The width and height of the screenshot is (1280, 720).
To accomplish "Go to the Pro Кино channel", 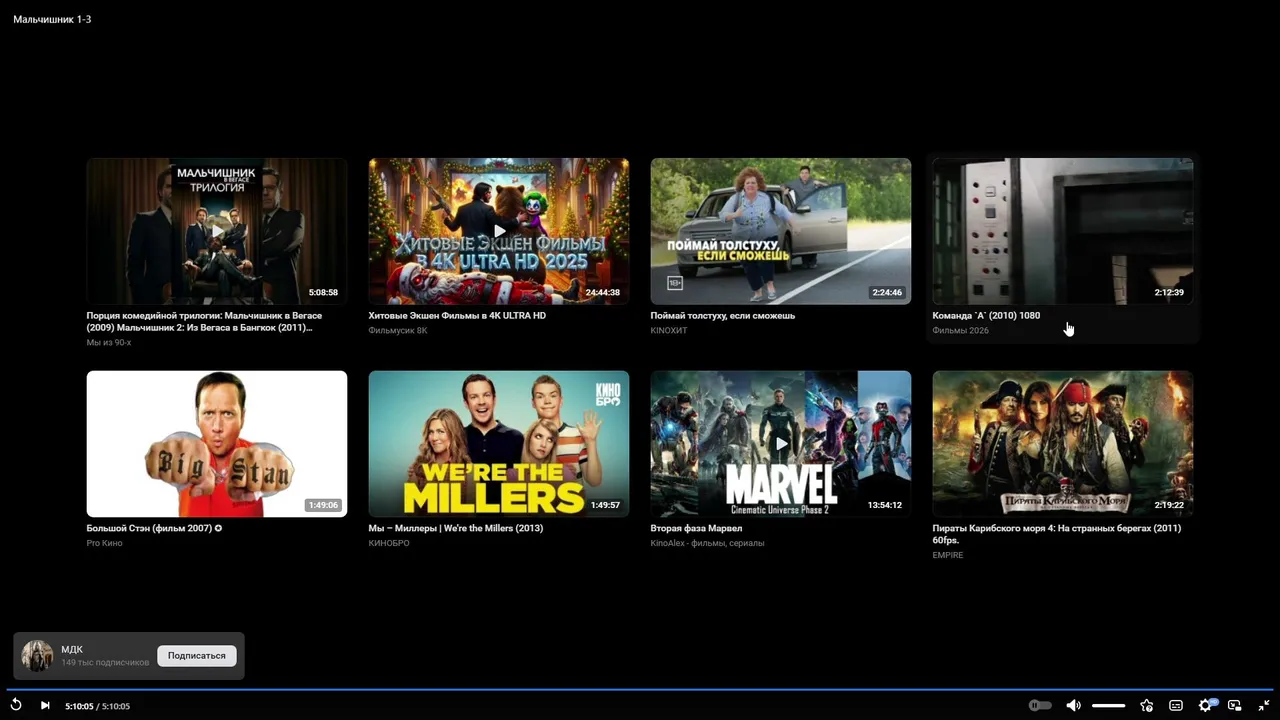I will click(105, 543).
